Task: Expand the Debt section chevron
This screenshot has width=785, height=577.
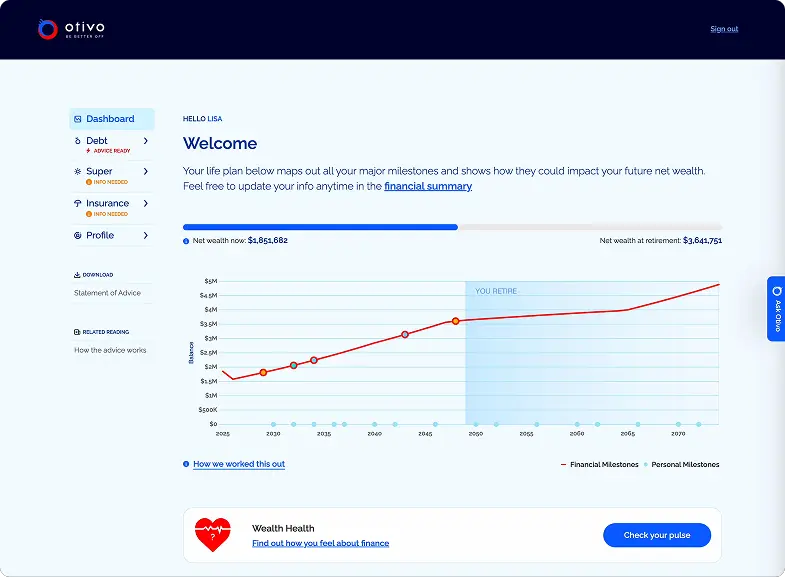Action: click(x=146, y=141)
